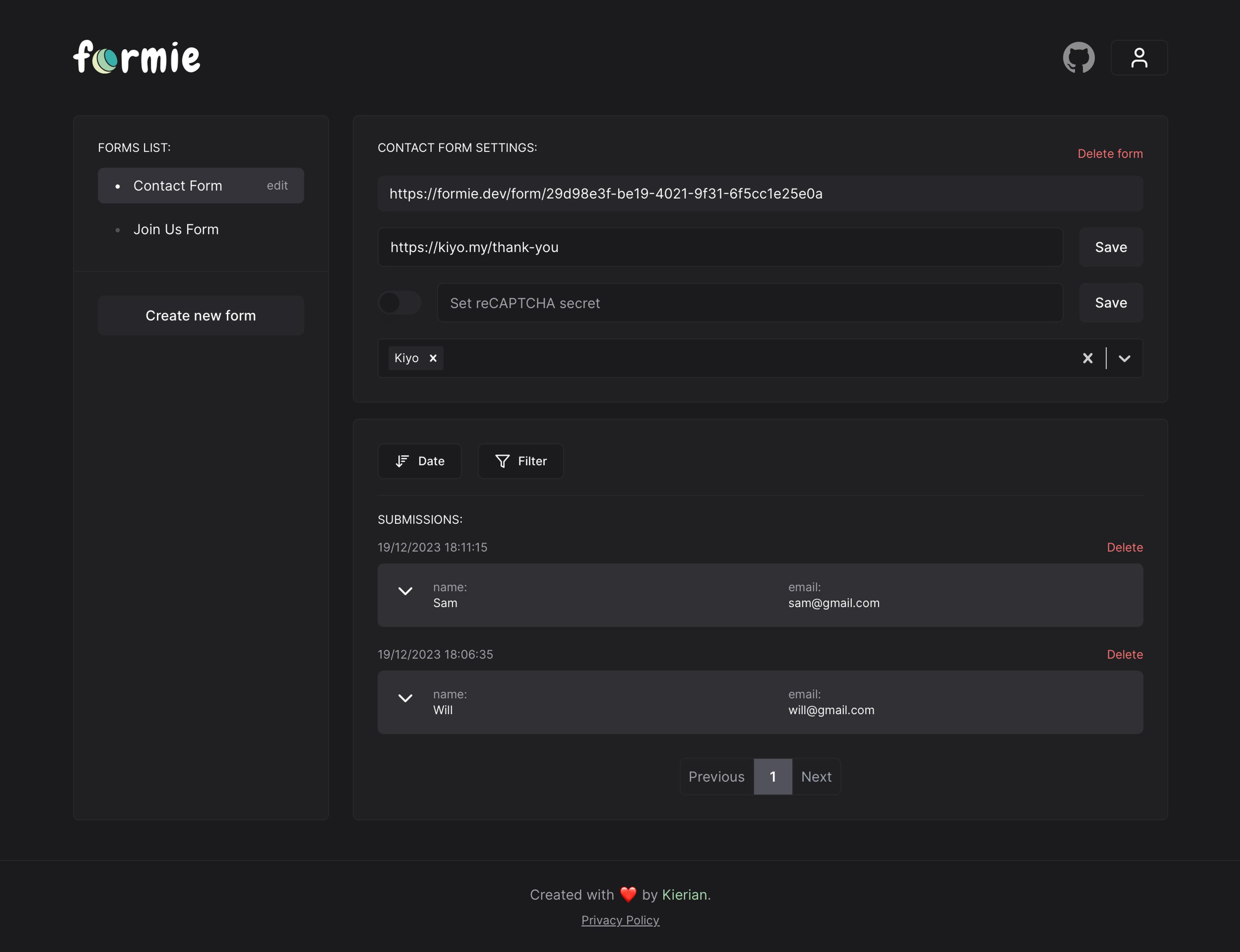Save the thank-you redirect URL

point(1110,247)
